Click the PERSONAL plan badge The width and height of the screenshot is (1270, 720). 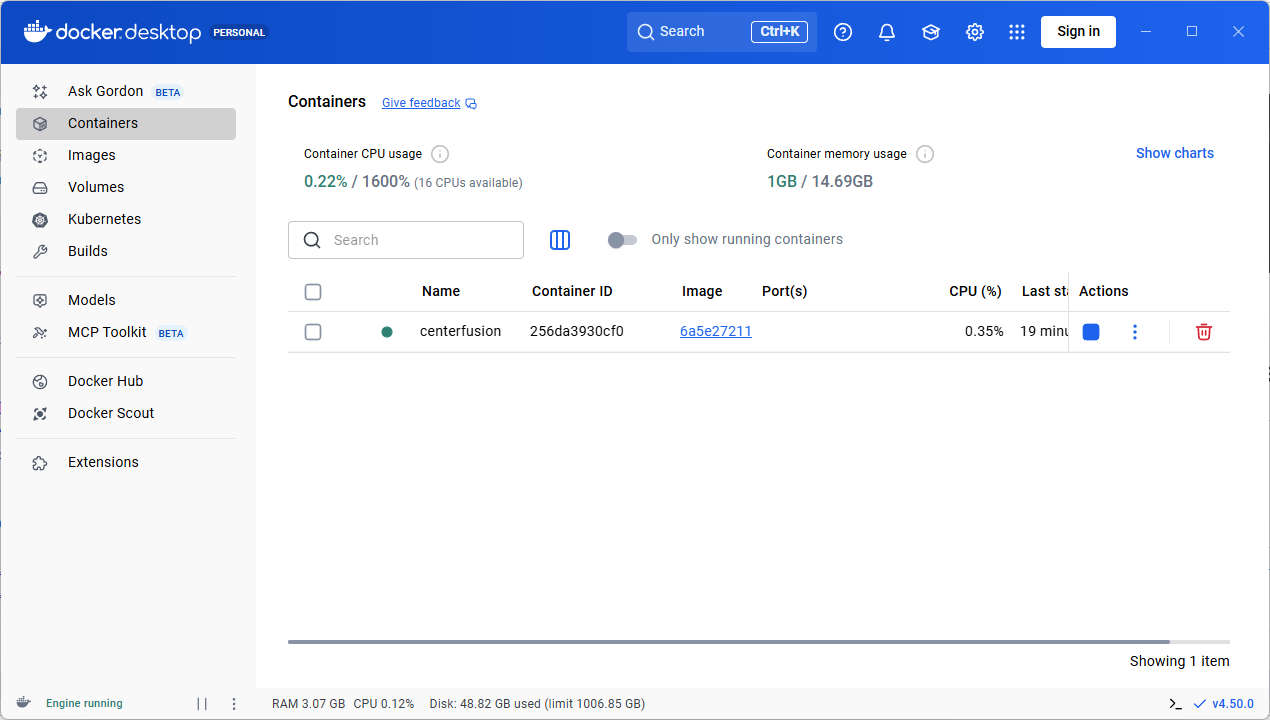point(239,32)
